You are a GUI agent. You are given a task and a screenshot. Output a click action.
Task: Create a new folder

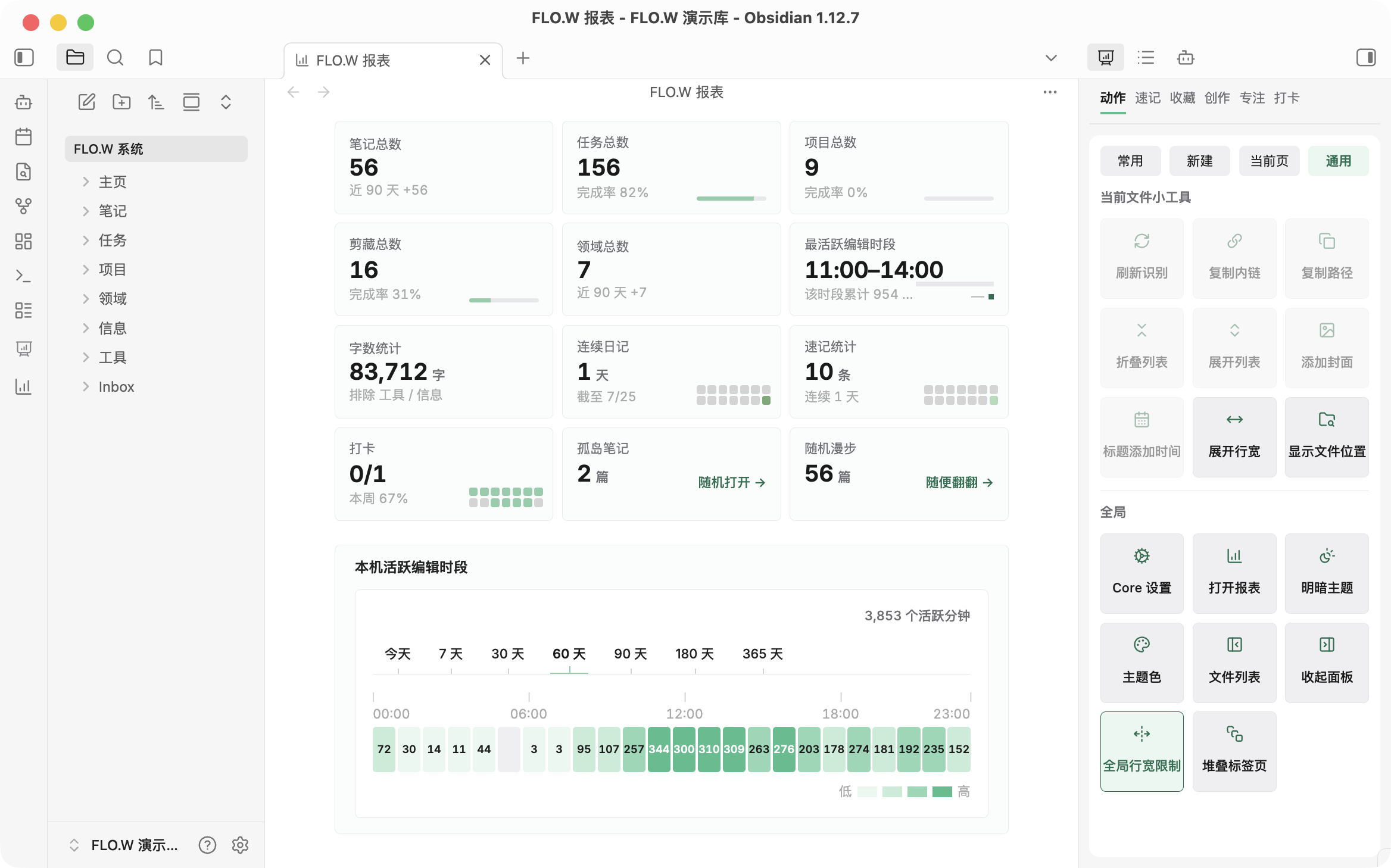(121, 102)
